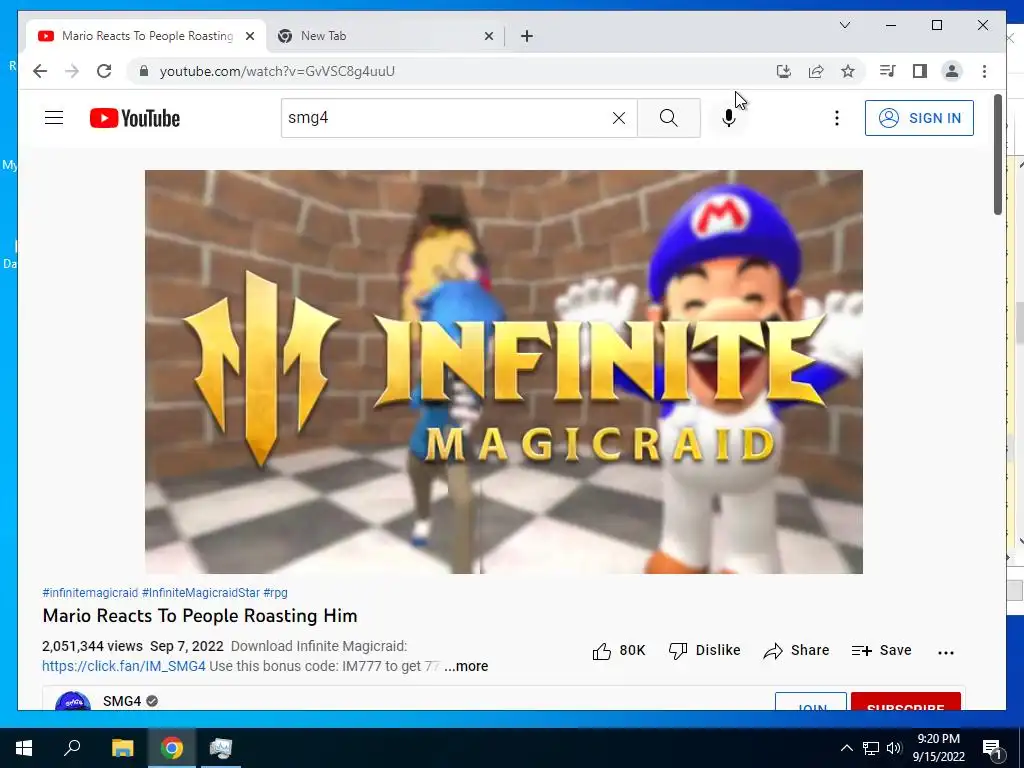
Task: Go forward in Chrome
Action: pos(72,71)
